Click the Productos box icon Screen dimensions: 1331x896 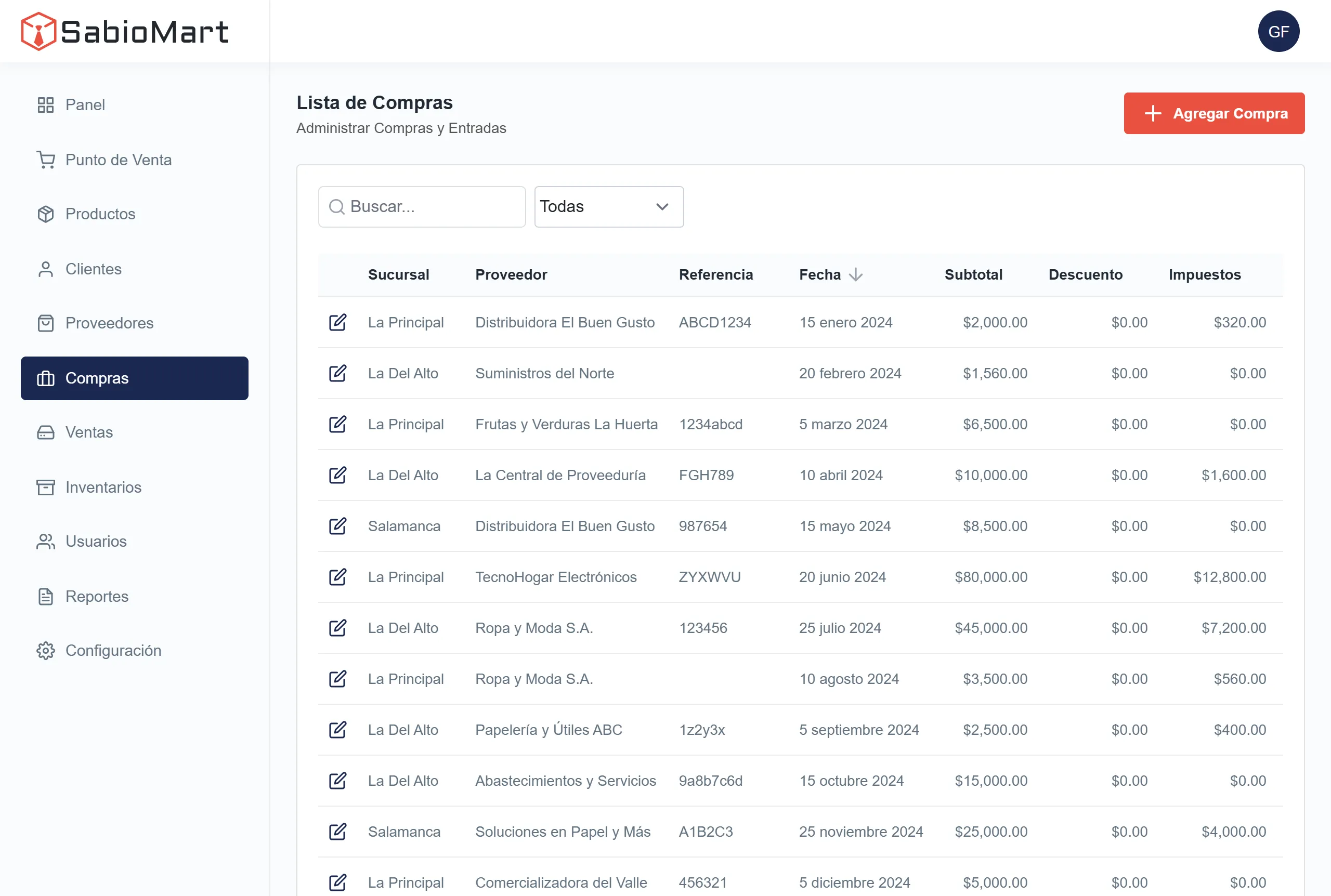pos(46,214)
